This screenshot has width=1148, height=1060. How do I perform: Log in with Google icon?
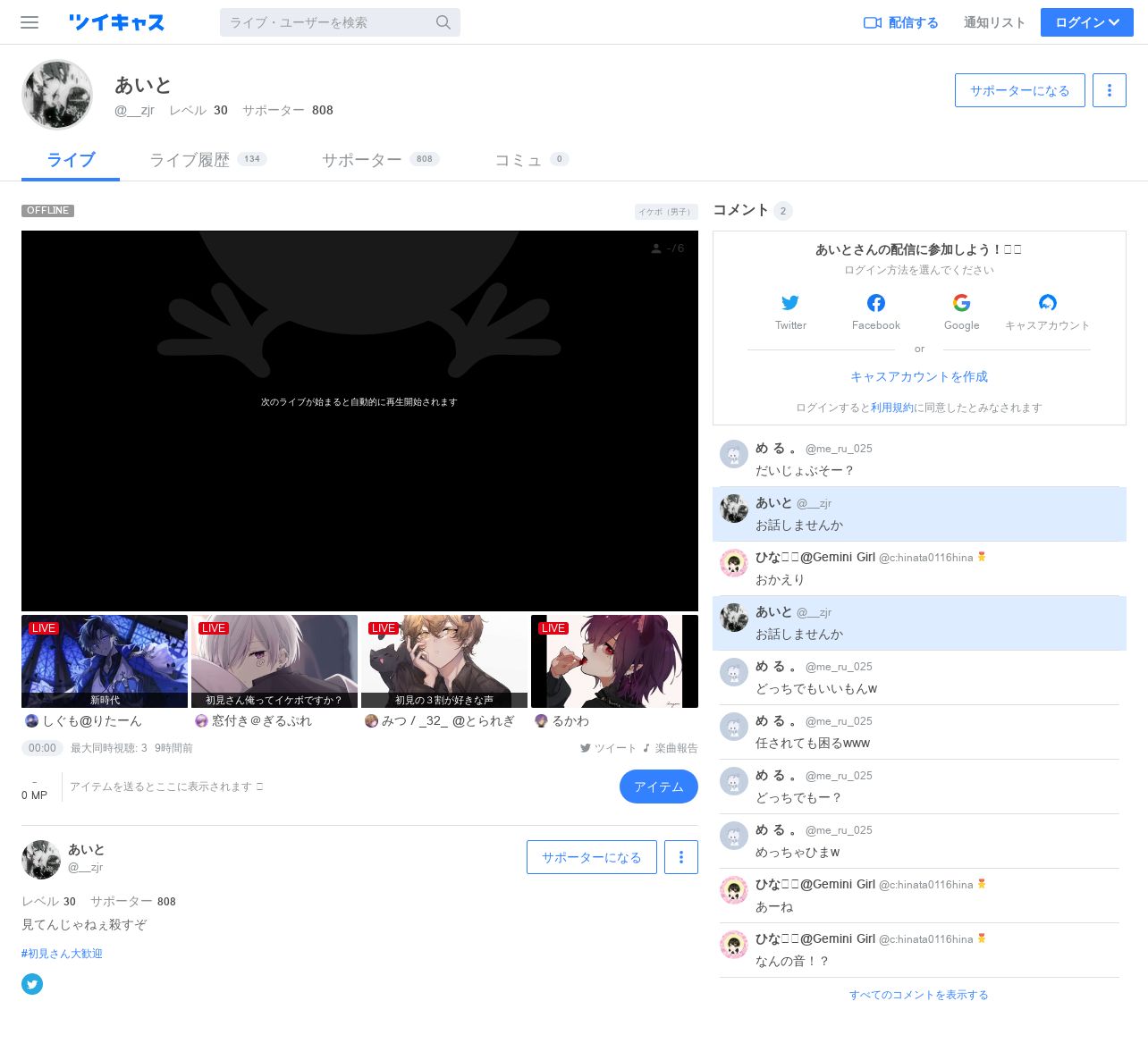[962, 303]
